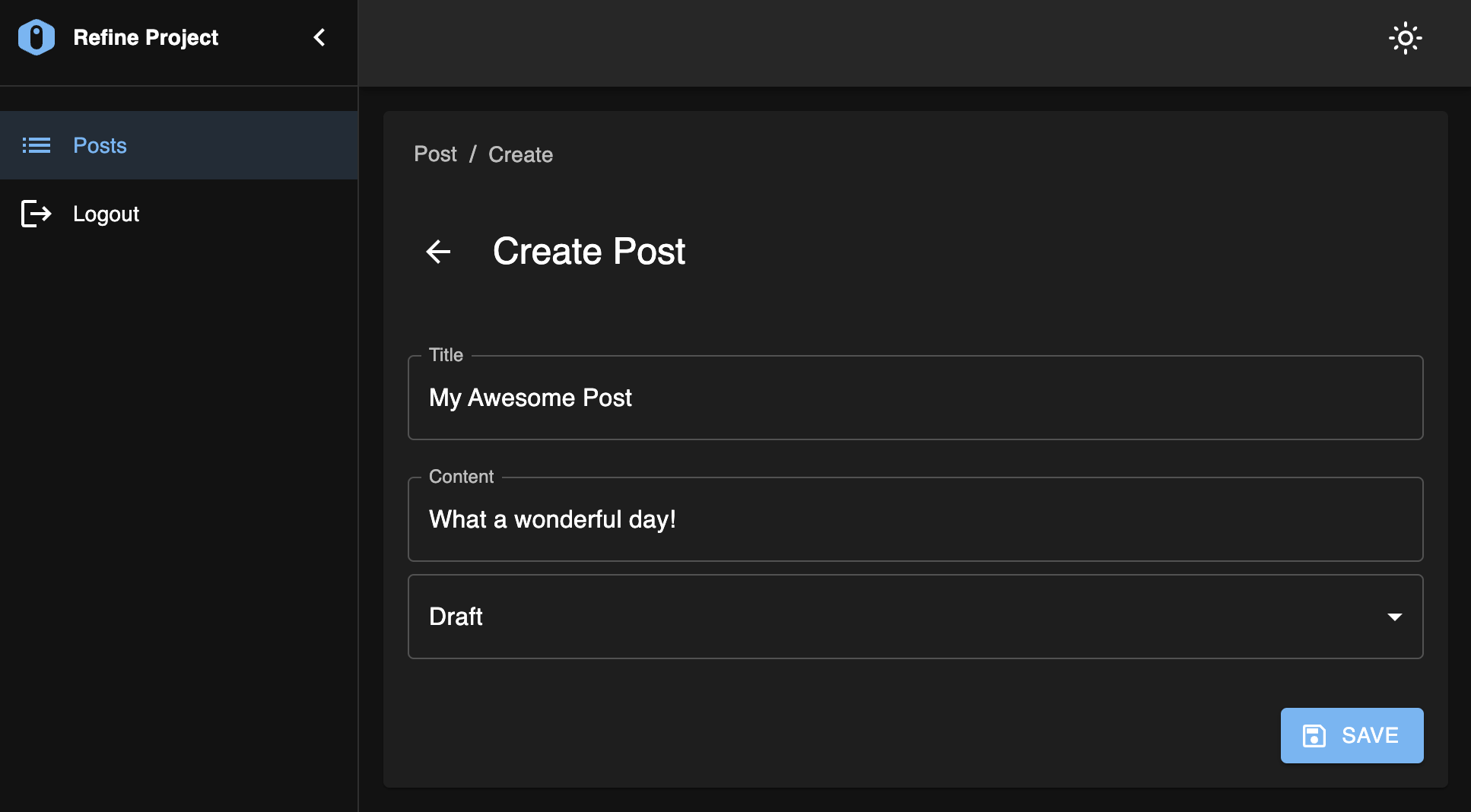This screenshot has width=1471, height=812.
Task: Click the Title field containing My Awesome Post
Action: coord(915,398)
